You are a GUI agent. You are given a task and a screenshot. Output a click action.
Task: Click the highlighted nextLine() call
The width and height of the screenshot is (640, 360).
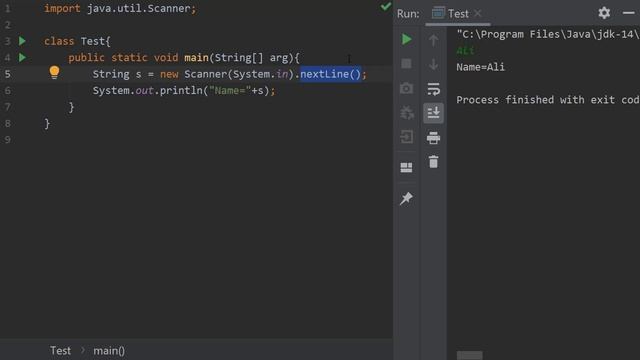tap(331, 74)
